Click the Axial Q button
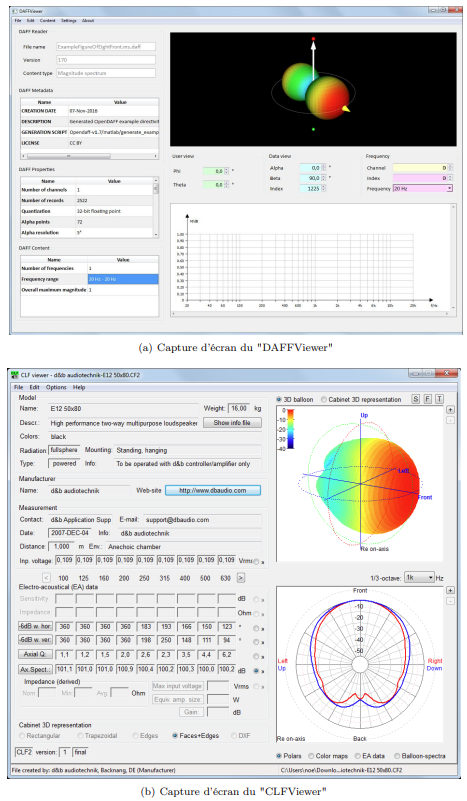 pyautogui.click(x=35, y=654)
